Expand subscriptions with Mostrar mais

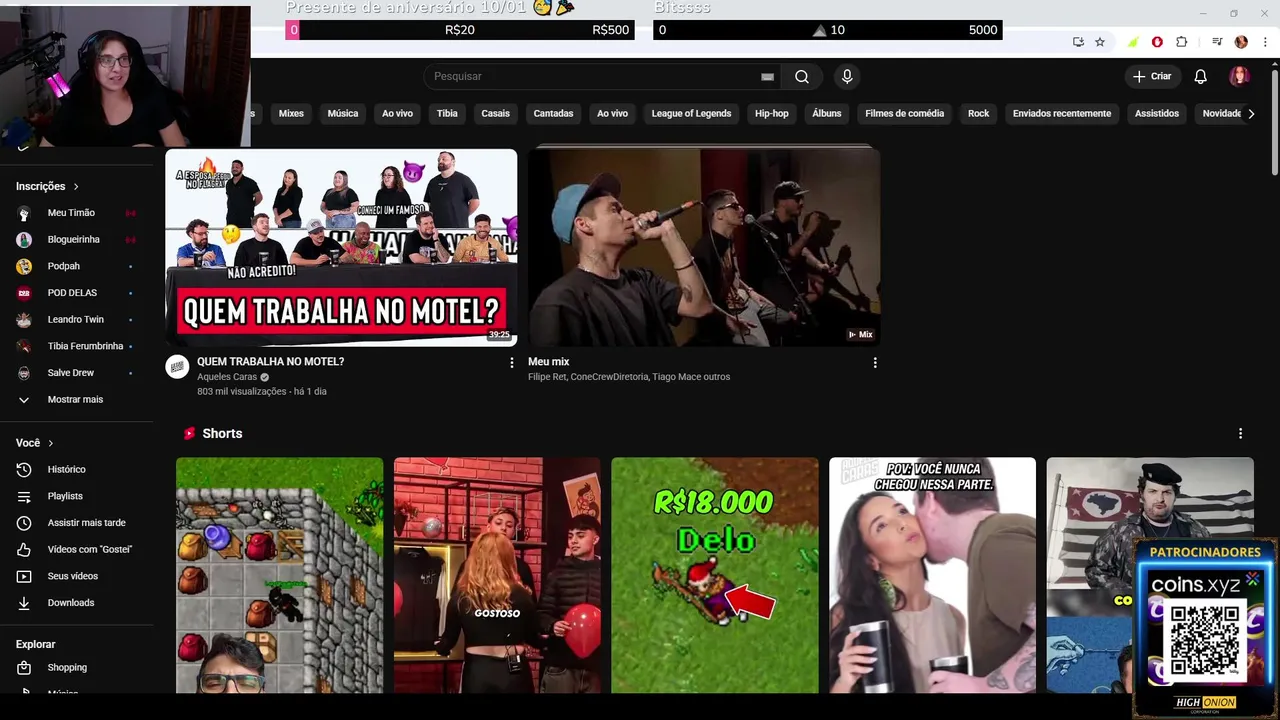77,399
